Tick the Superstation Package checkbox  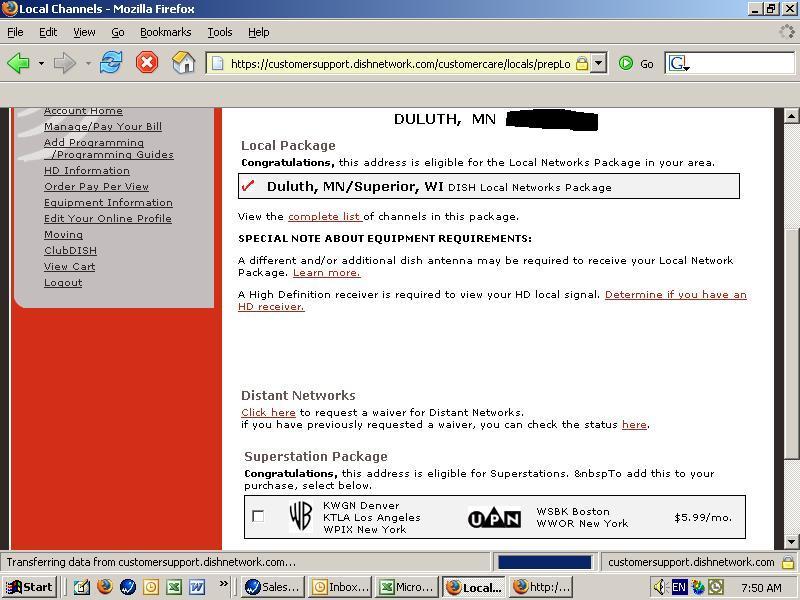[x=258, y=516]
